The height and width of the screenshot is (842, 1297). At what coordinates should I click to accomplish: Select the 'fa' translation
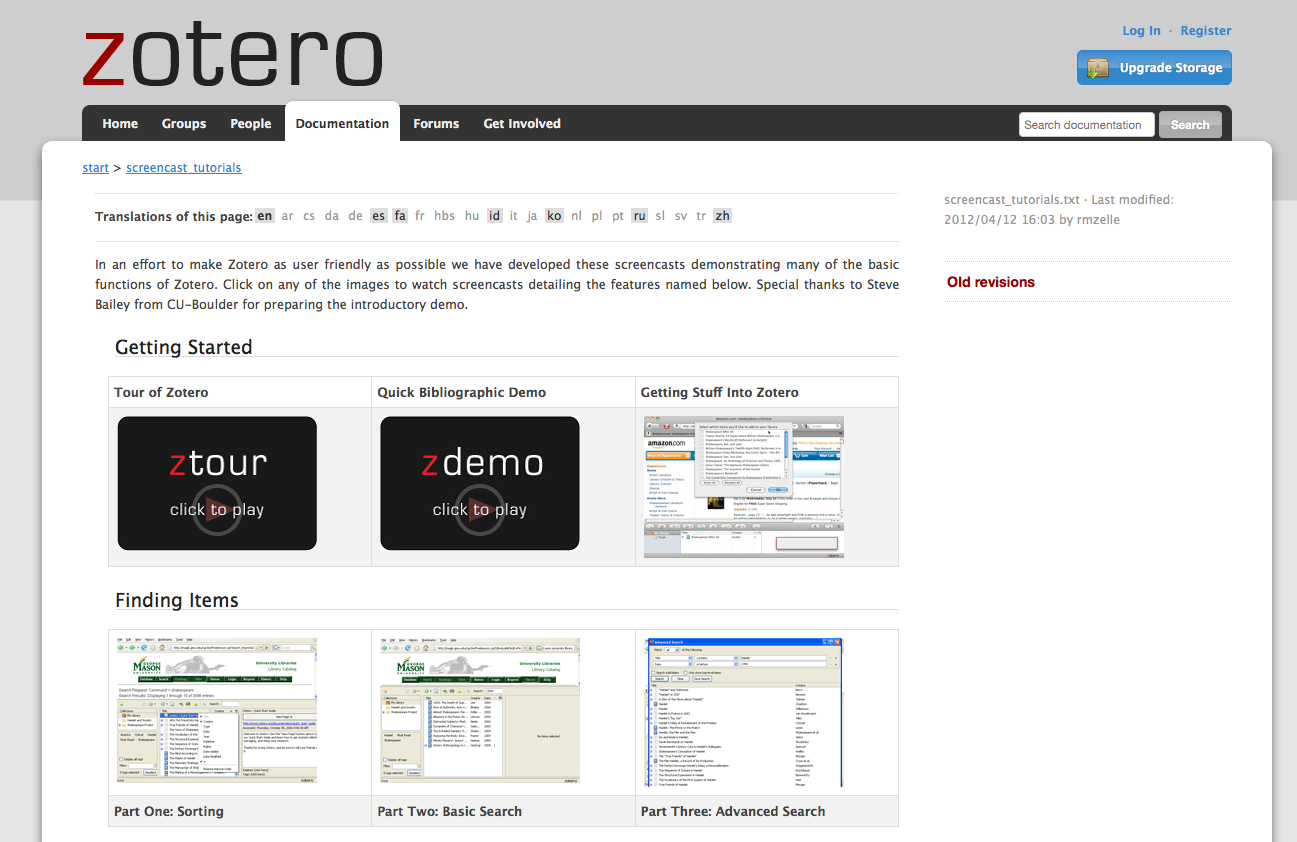pos(400,216)
